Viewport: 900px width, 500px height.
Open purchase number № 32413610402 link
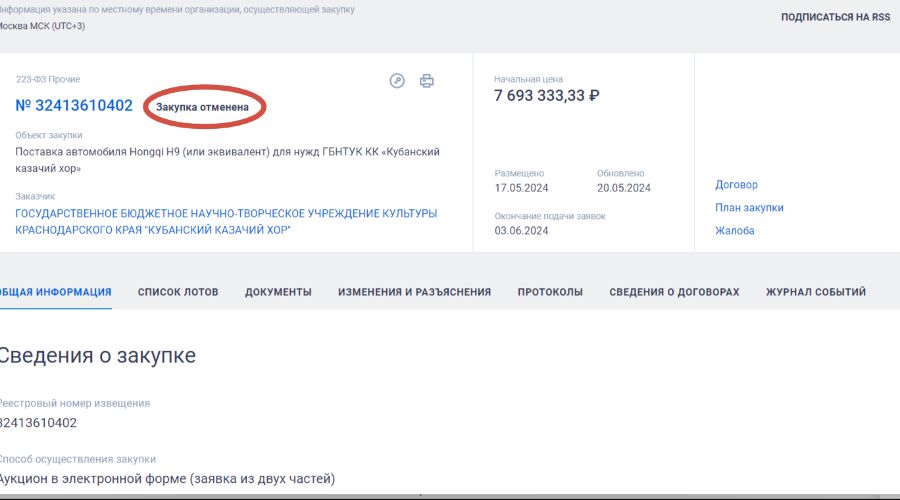74,106
